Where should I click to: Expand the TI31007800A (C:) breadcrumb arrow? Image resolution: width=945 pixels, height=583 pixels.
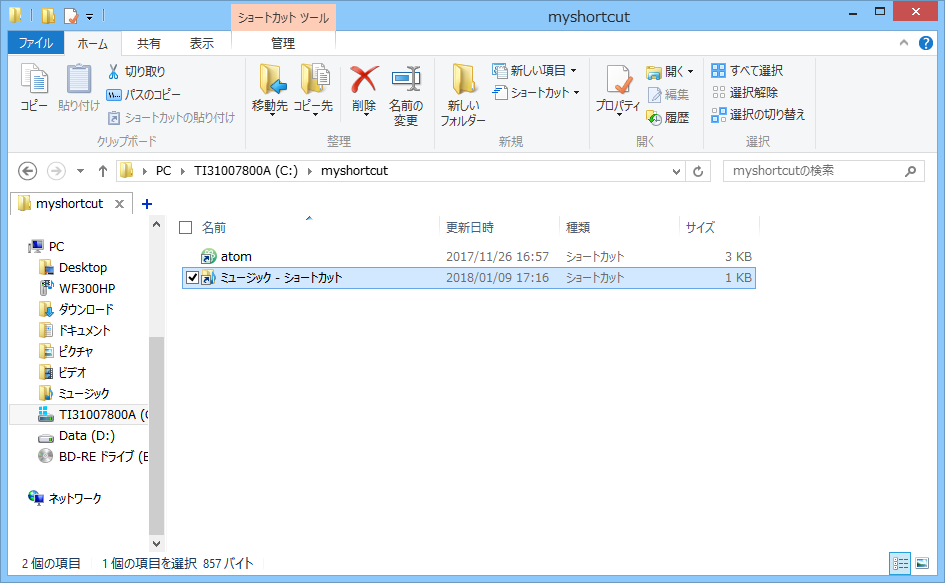tap(309, 171)
